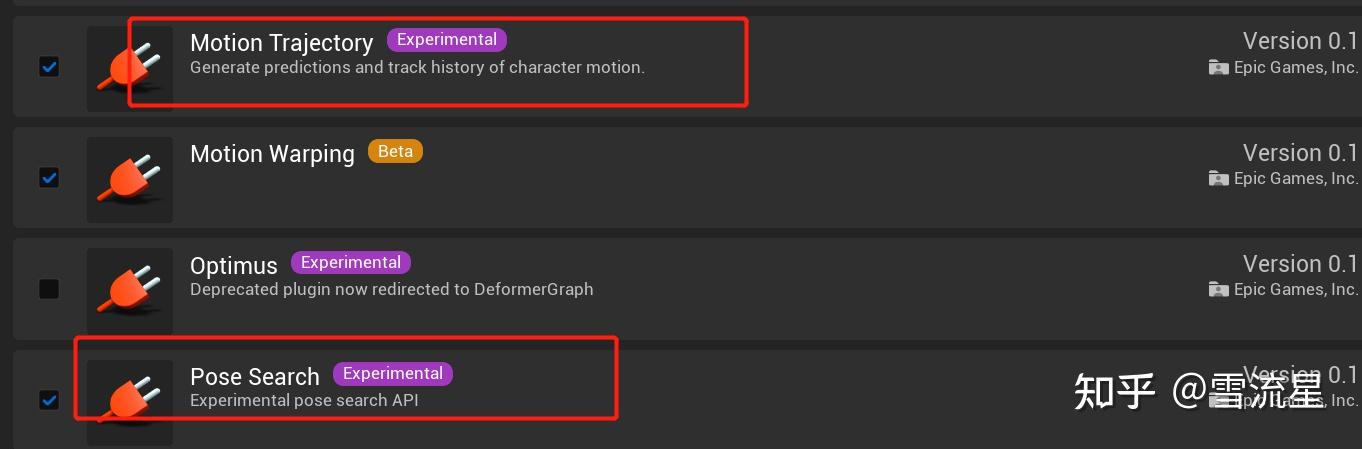Click the Experimental badge next to Optimus
Image resolution: width=1362 pixels, height=449 pixels.
pos(351,263)
